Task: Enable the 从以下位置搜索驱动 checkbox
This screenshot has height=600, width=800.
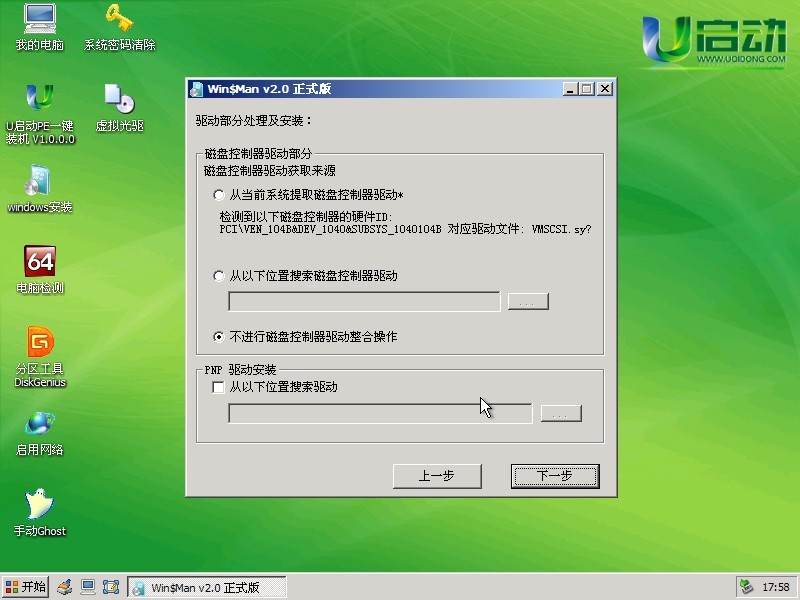Action: tap(218, 387)
